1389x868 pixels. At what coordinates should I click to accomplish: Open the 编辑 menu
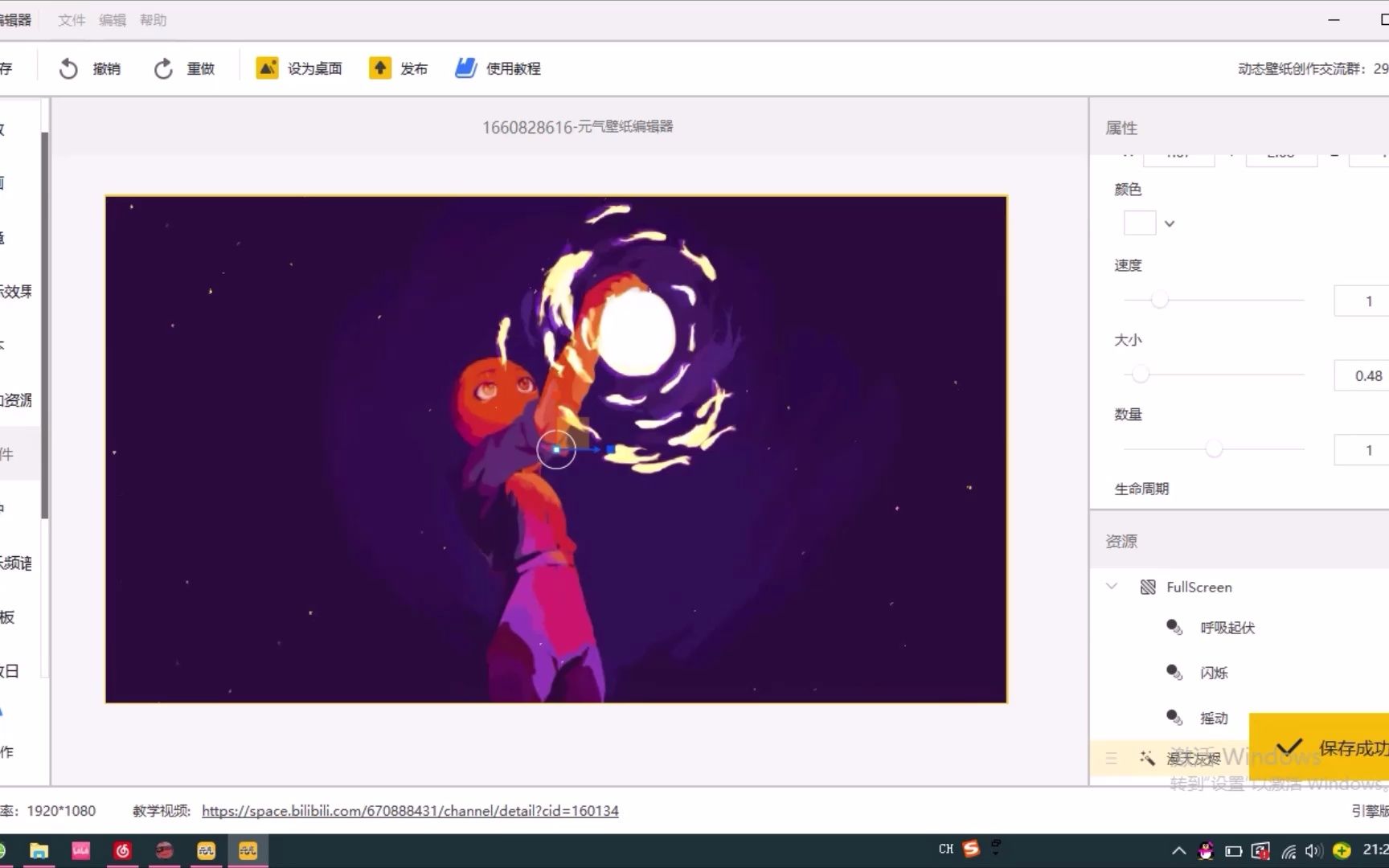113,20
